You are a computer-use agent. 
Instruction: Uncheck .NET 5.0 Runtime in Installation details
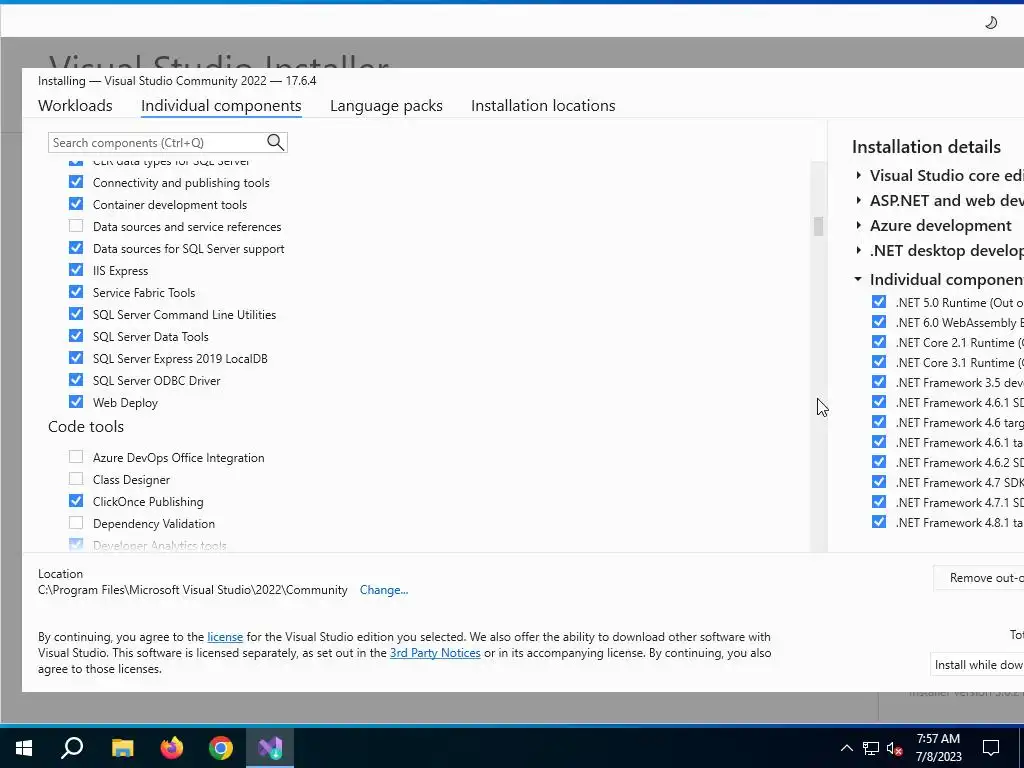click(879, 302)
